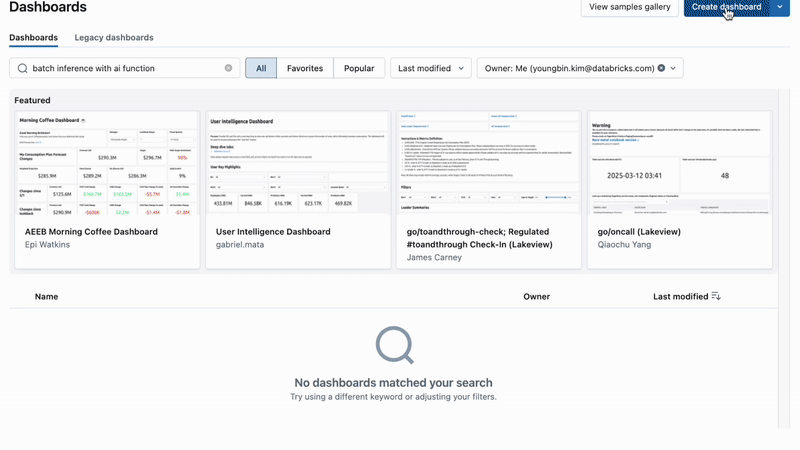
Task: Click the Name column header
Action: tap(46, 296)
